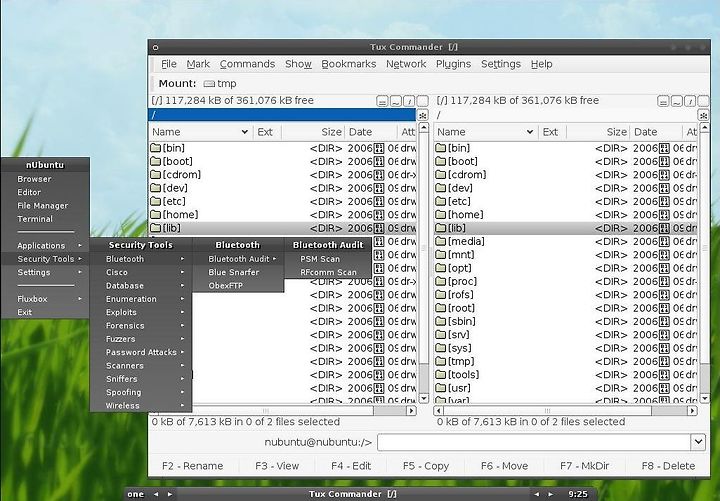Click the 9:25 clock in taskbar

point(578,494)
